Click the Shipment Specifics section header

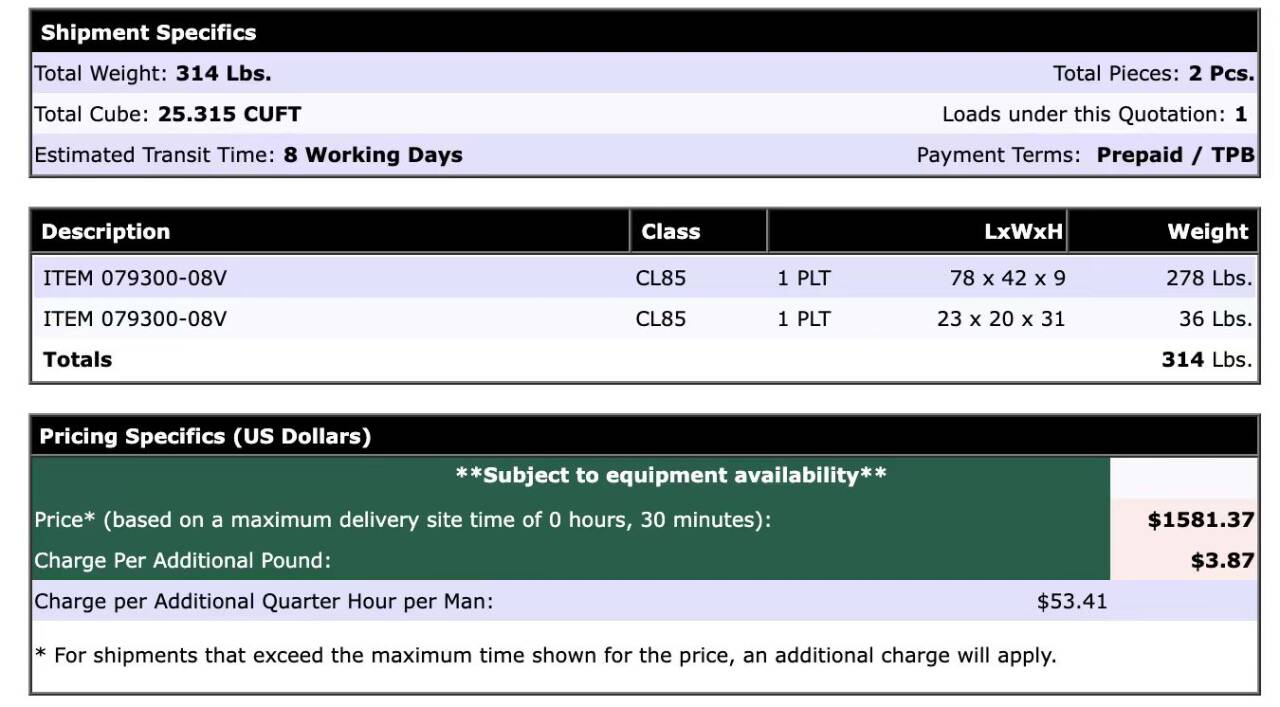(x=148, y=33)
